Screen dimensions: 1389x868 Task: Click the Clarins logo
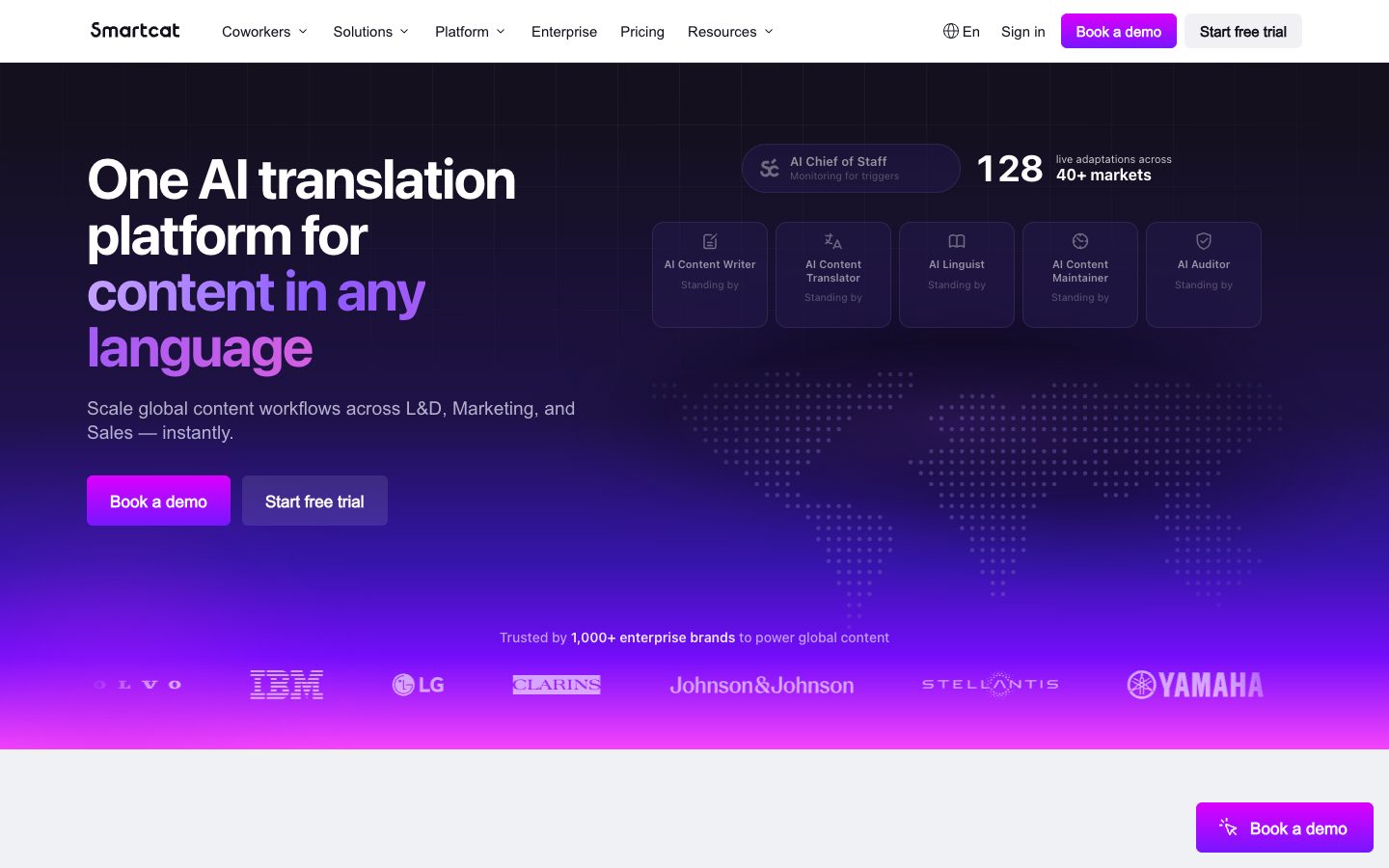tap(557, 685)
